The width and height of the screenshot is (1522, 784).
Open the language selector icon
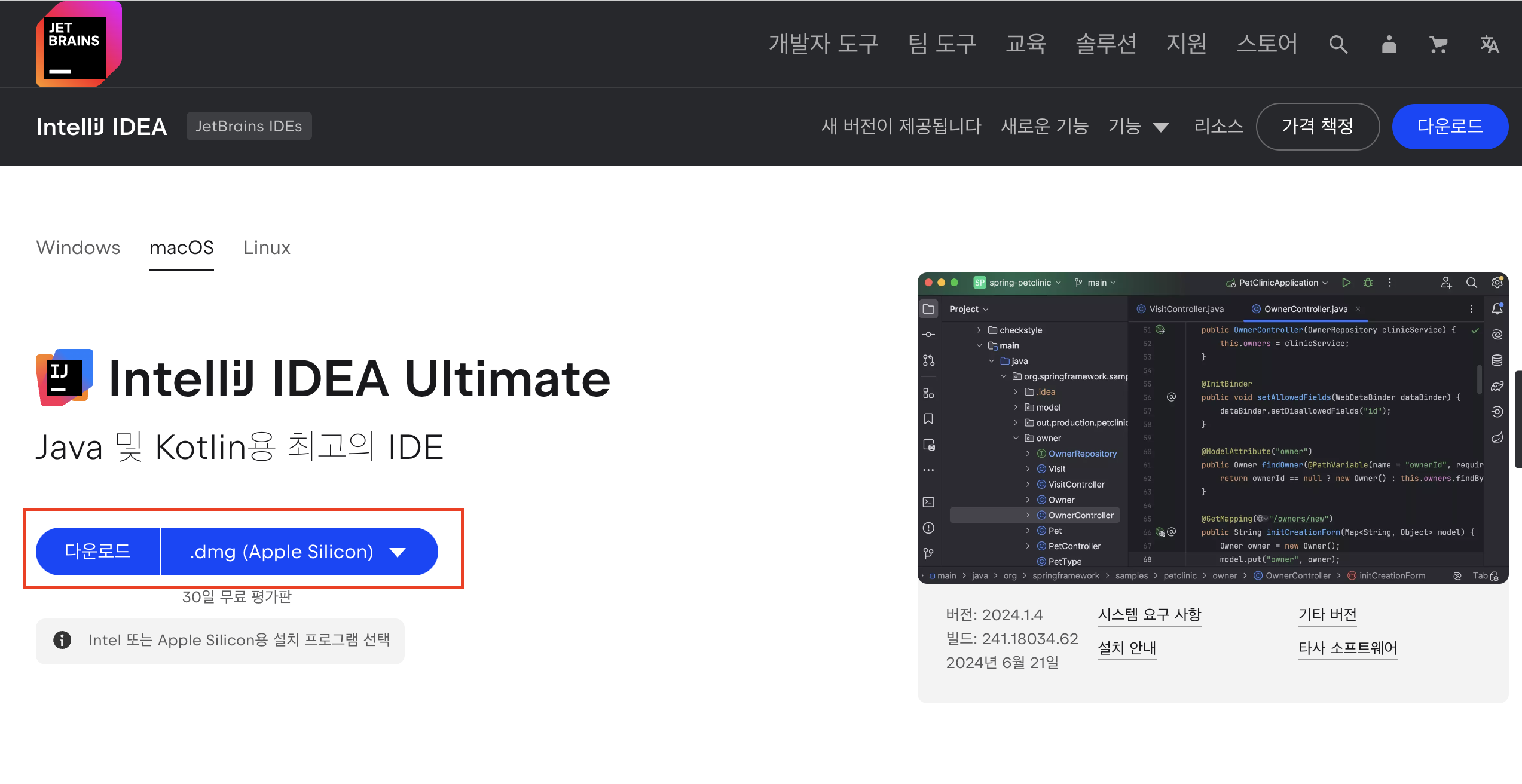click(1489, 44)
